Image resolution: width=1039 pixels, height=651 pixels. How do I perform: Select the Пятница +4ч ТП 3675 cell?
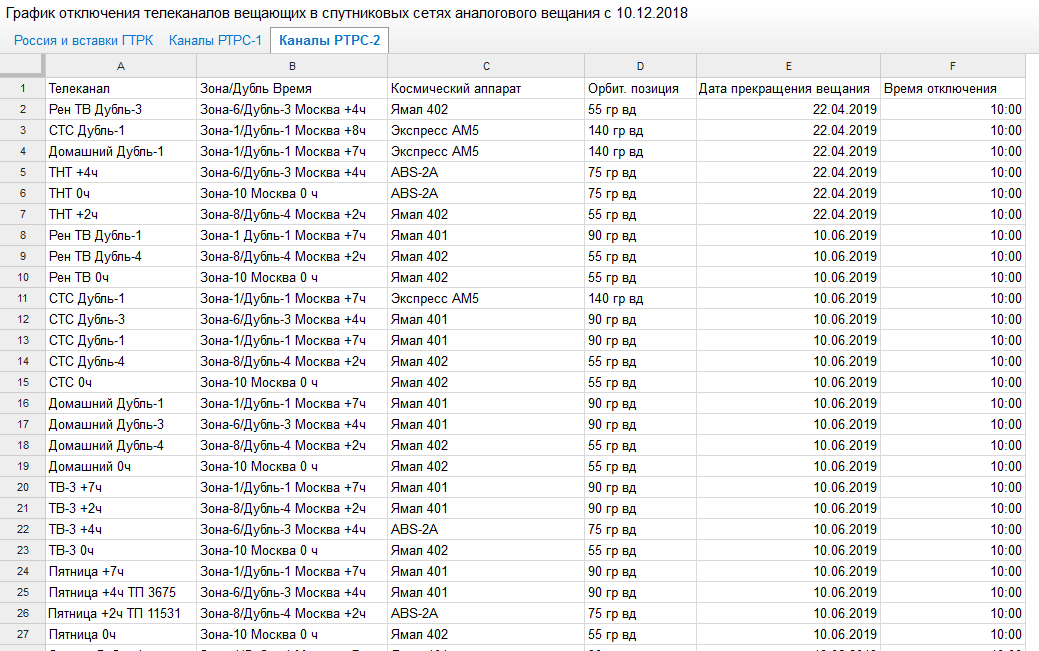(x=121, y=592)
